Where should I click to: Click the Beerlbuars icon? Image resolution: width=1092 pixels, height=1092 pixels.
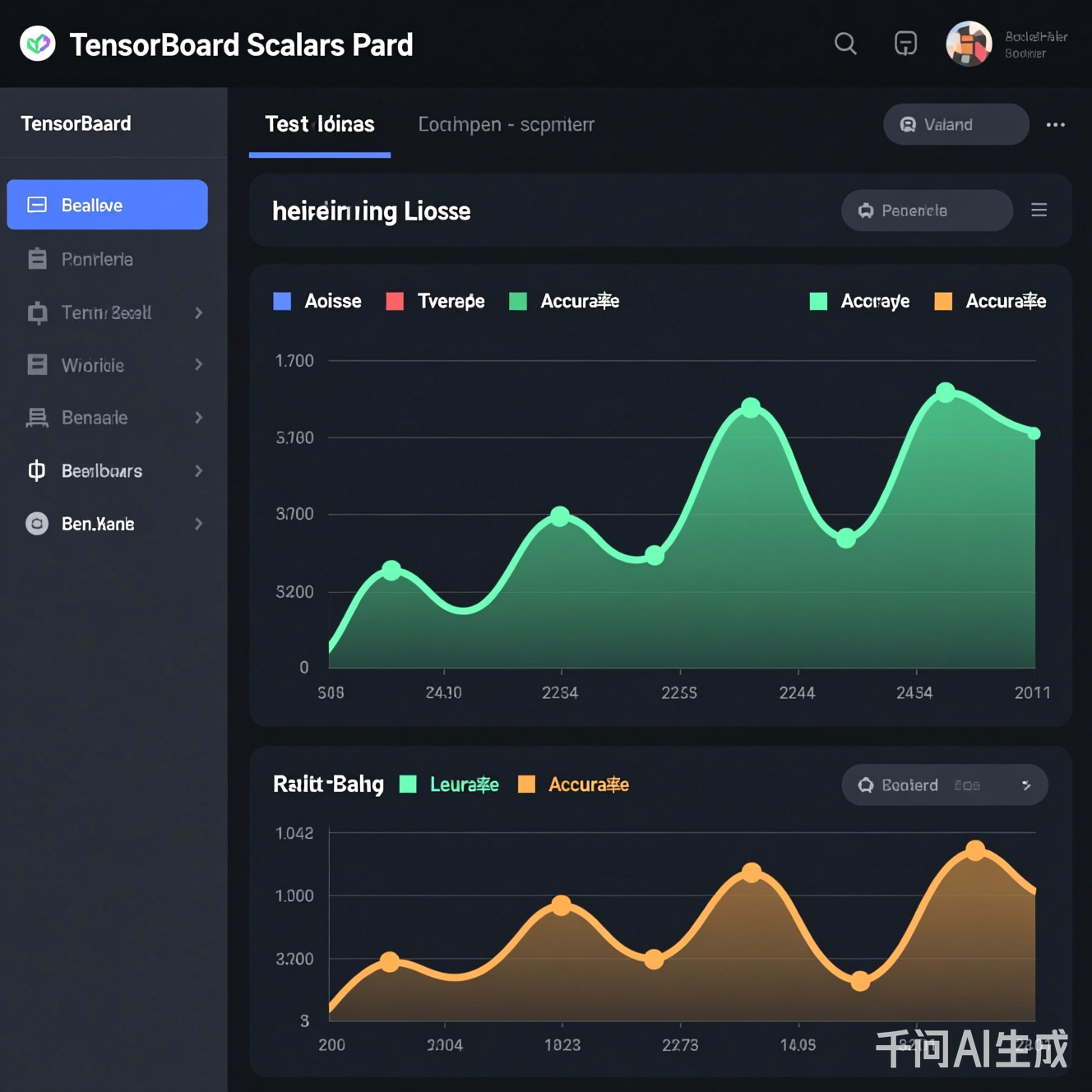pyautogui.click(x=37, y=470)
